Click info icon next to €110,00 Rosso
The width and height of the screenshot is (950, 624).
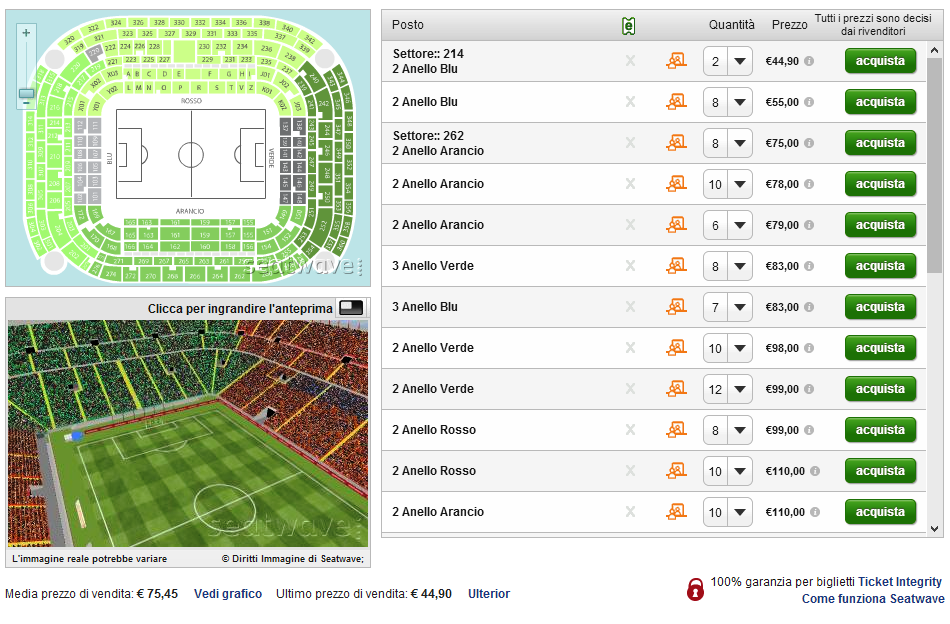pyautogui.click(x=815, y=471)
